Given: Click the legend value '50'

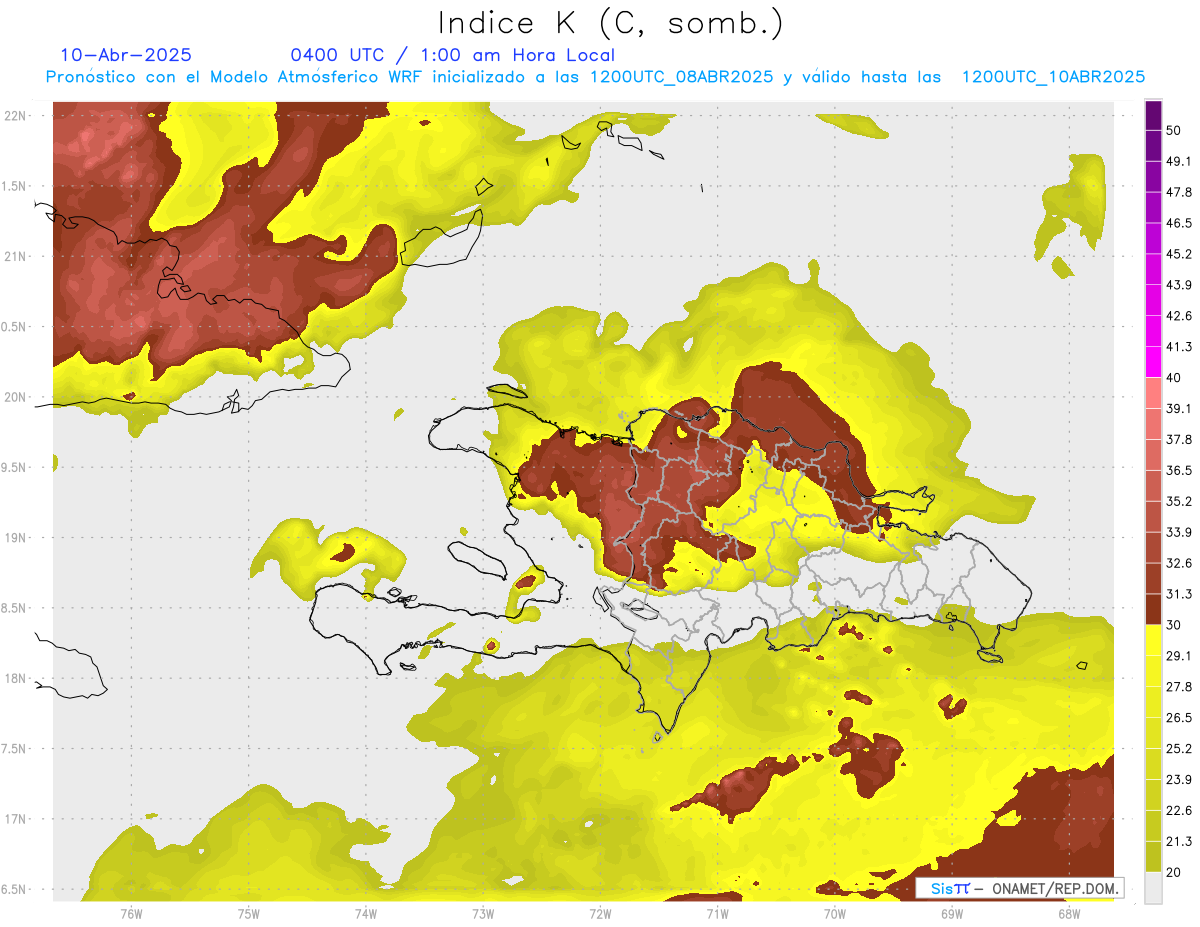Looking at the screenshot, I should click(1175, 131).
